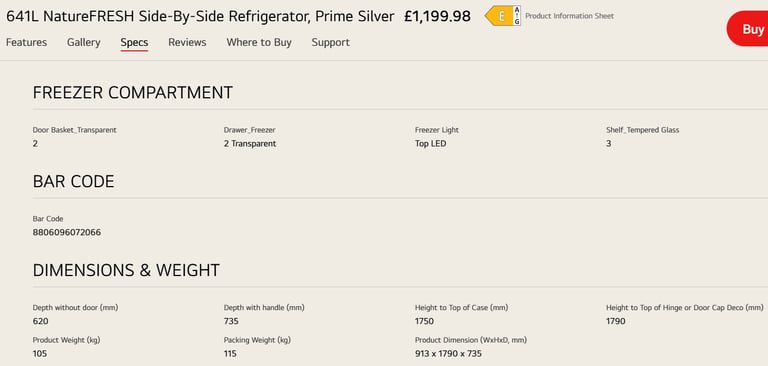The height and width of the screenshot is (366, 768).
Task: Open the Gallery tab
Action: tap(84, 43)
